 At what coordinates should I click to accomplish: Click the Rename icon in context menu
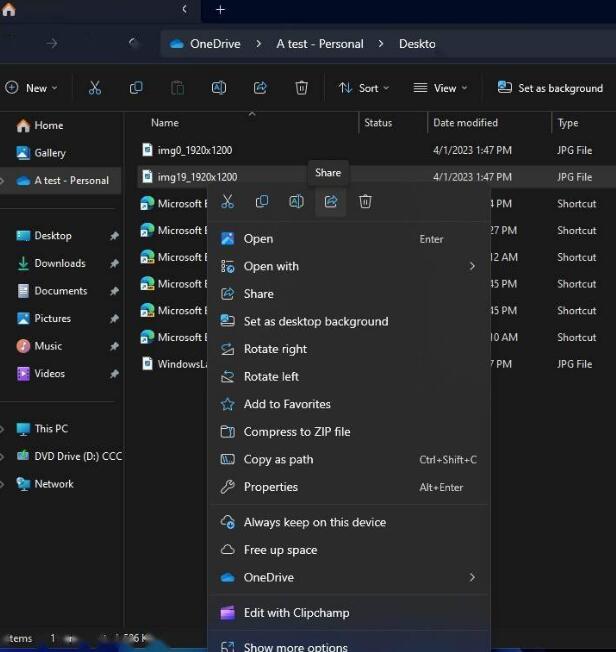(x=296, y=202)
